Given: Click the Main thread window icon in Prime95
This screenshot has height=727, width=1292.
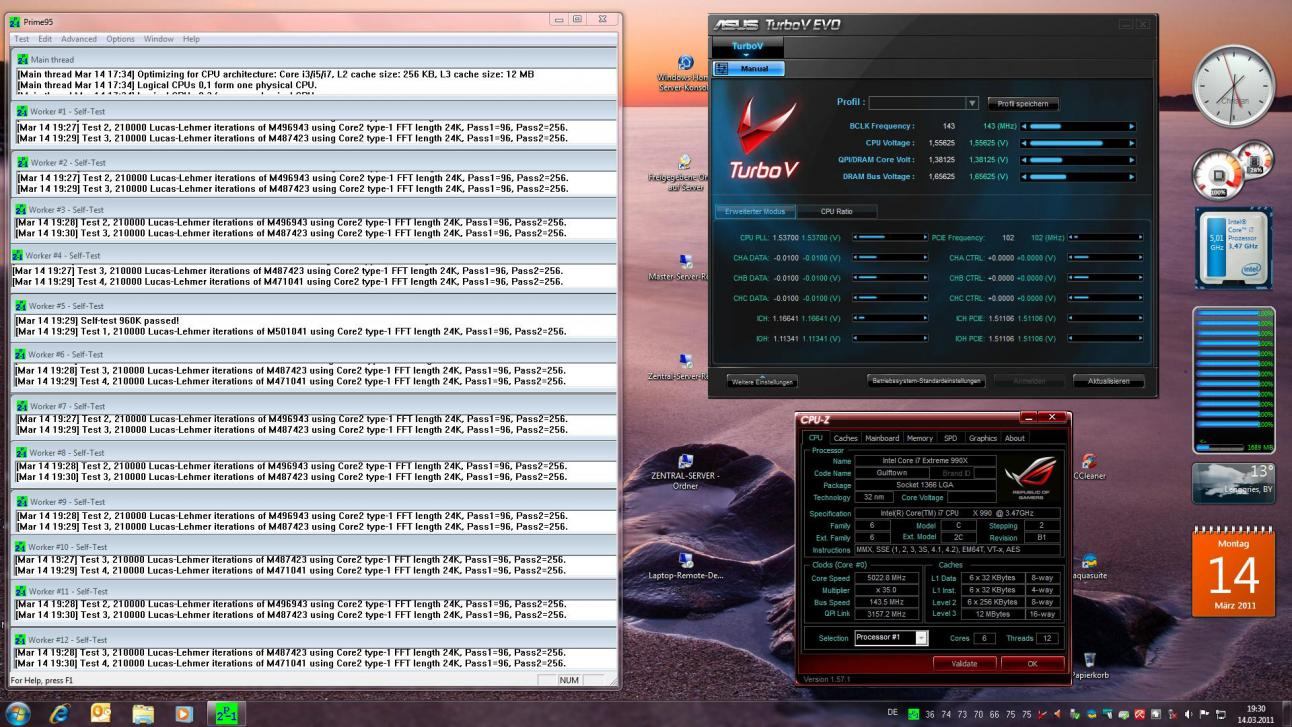Looking at the screenshot, I should pos(22,60).
